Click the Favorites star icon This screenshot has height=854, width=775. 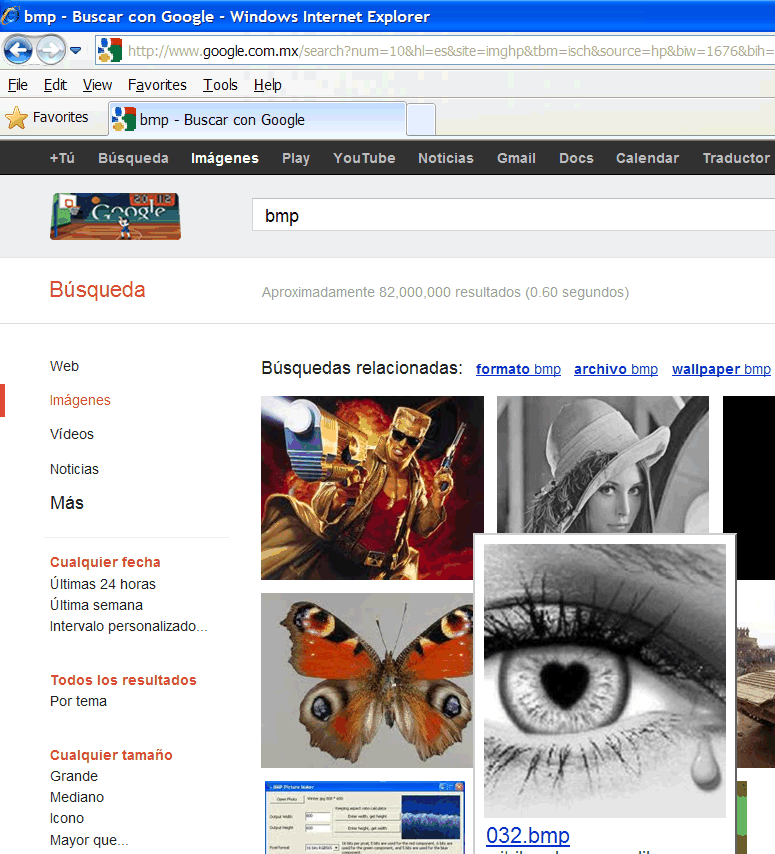pyautogui.click(x=16, y=118)
